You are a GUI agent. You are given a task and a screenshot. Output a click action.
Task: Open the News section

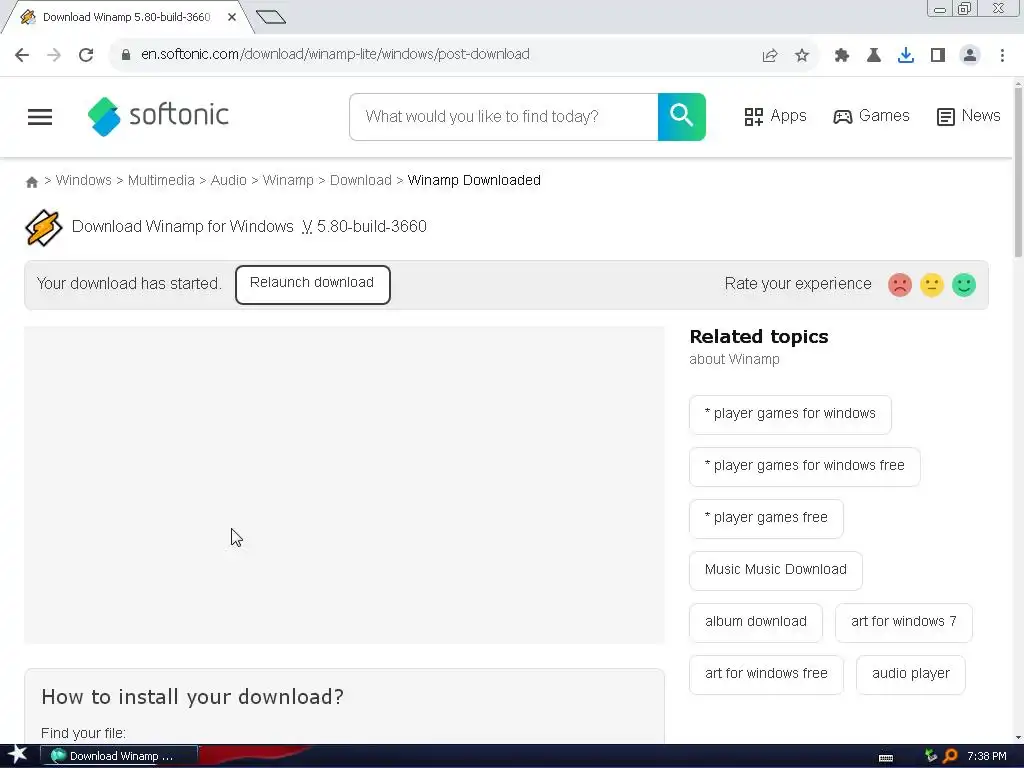coord(968,116)
